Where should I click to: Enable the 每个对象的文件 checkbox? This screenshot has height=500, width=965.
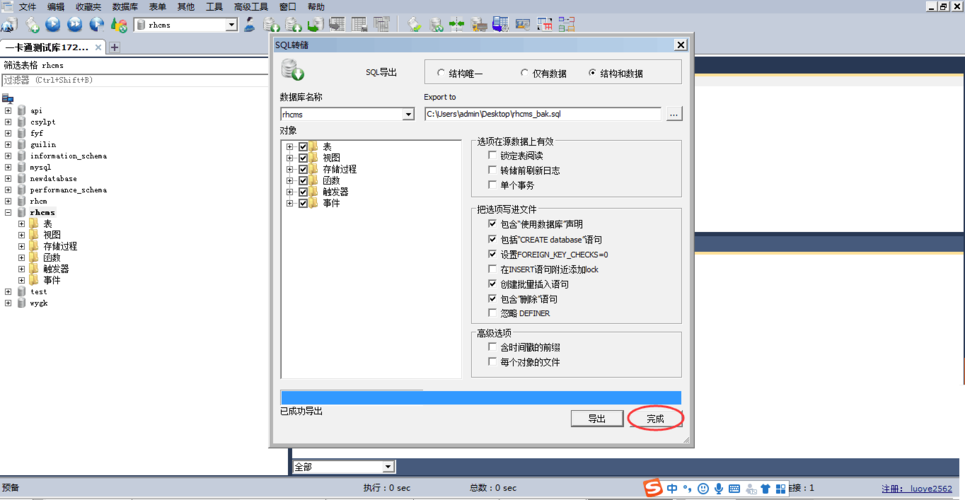tap(492, 362)
